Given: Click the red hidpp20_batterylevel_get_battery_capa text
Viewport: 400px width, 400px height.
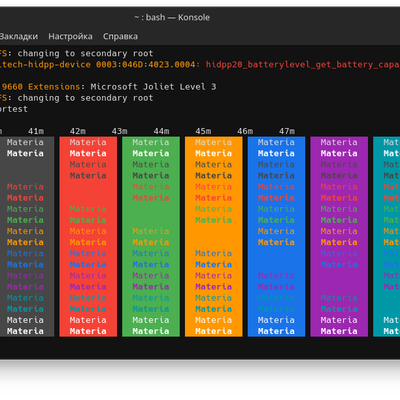Looking at the screenshot, I should click(x=303, y=64).
